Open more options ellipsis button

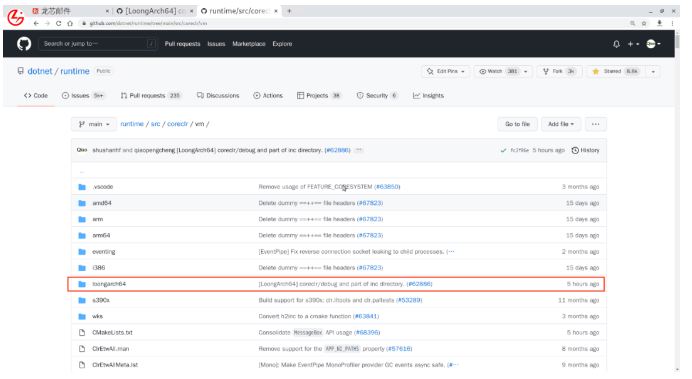pyautogui.click(x=595, y=124)
